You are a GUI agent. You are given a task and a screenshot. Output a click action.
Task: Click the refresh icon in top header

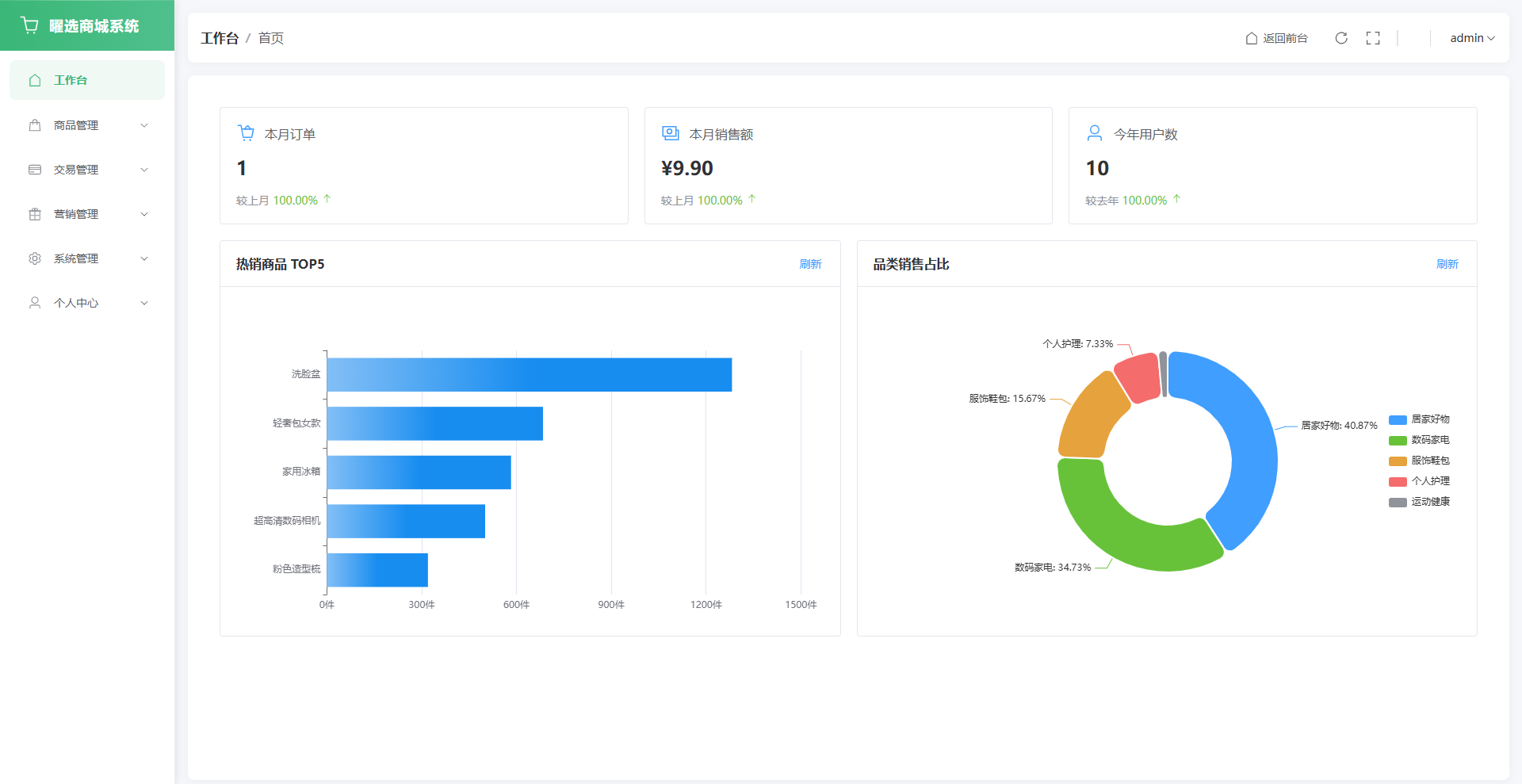pos(1341,38)
